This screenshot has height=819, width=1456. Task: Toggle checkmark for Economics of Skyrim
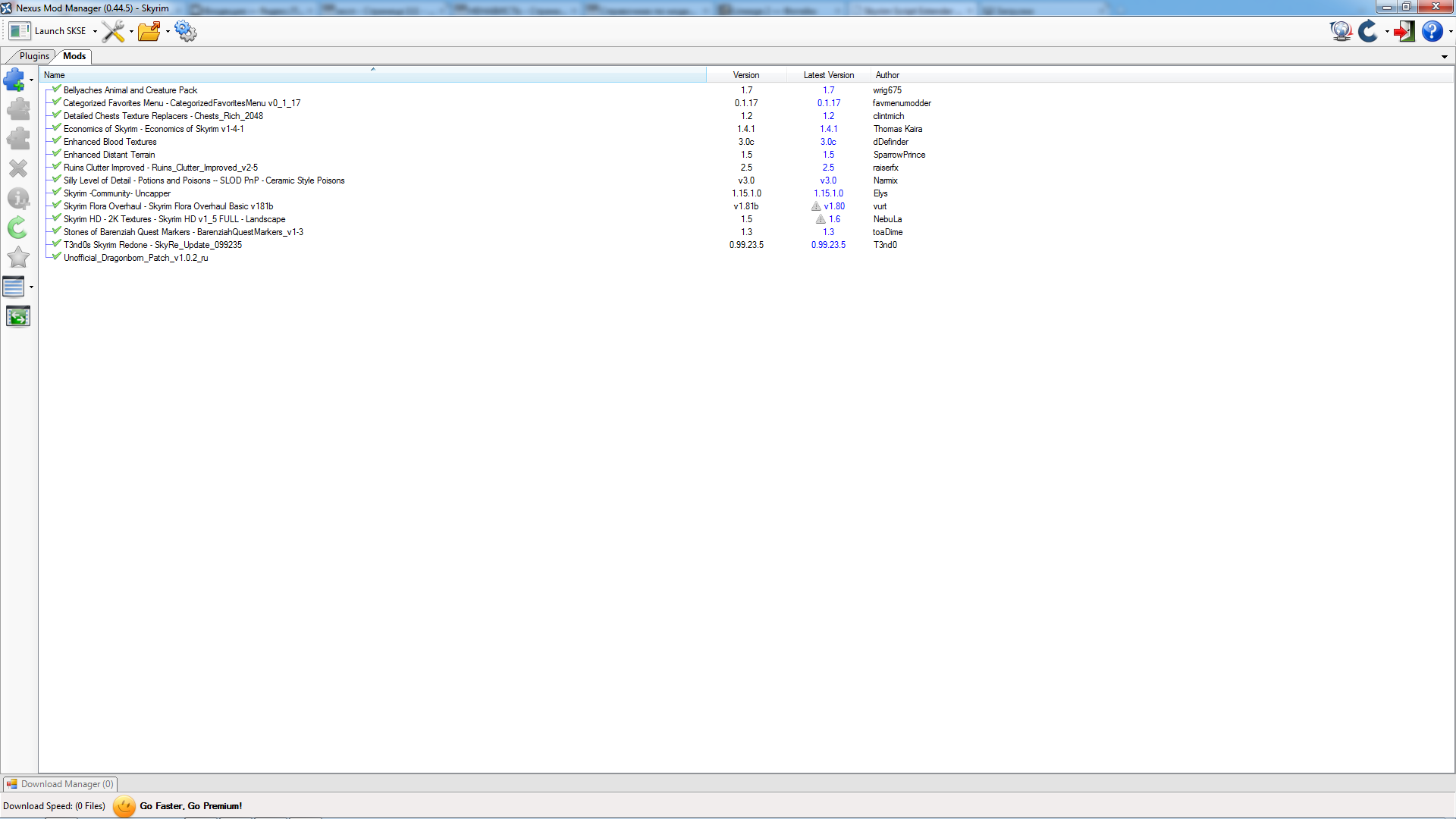pyautogui.click(x=57, y=128)
